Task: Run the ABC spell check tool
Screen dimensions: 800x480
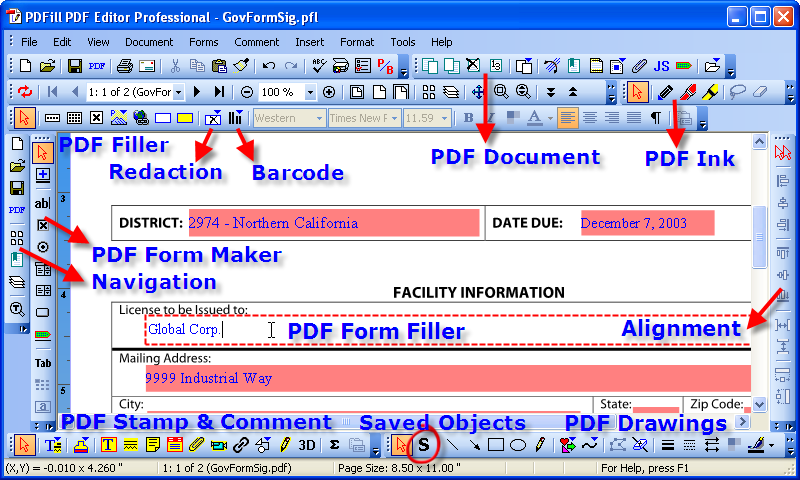Action: point(319,65)
